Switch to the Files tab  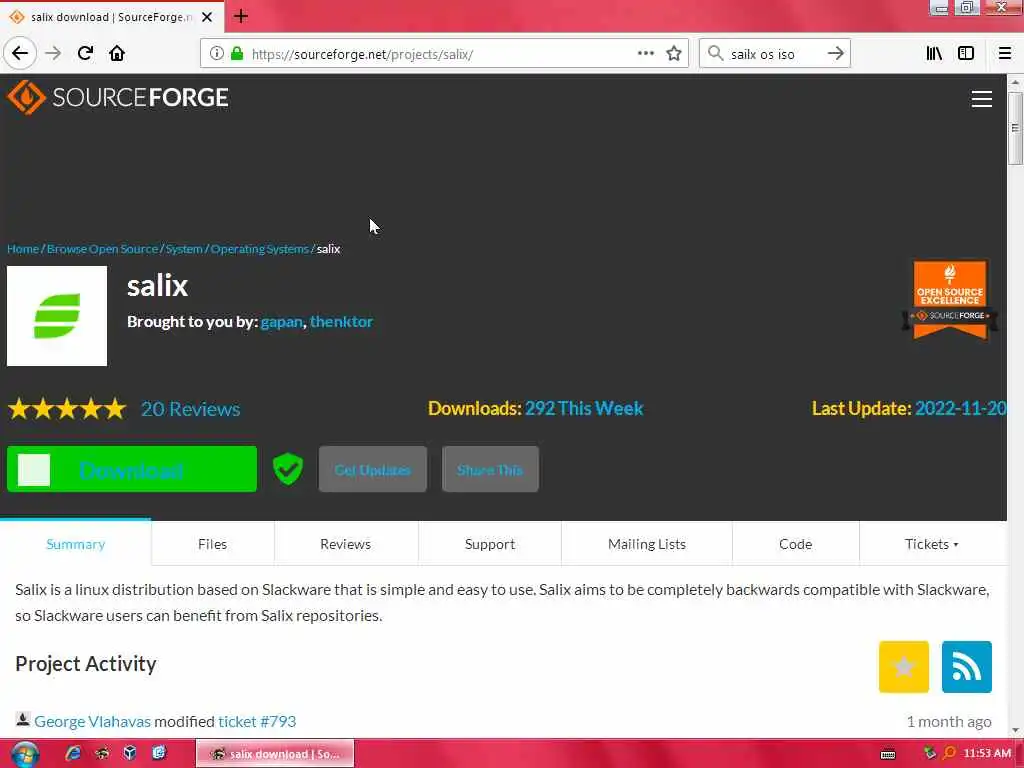coord(213,544)
